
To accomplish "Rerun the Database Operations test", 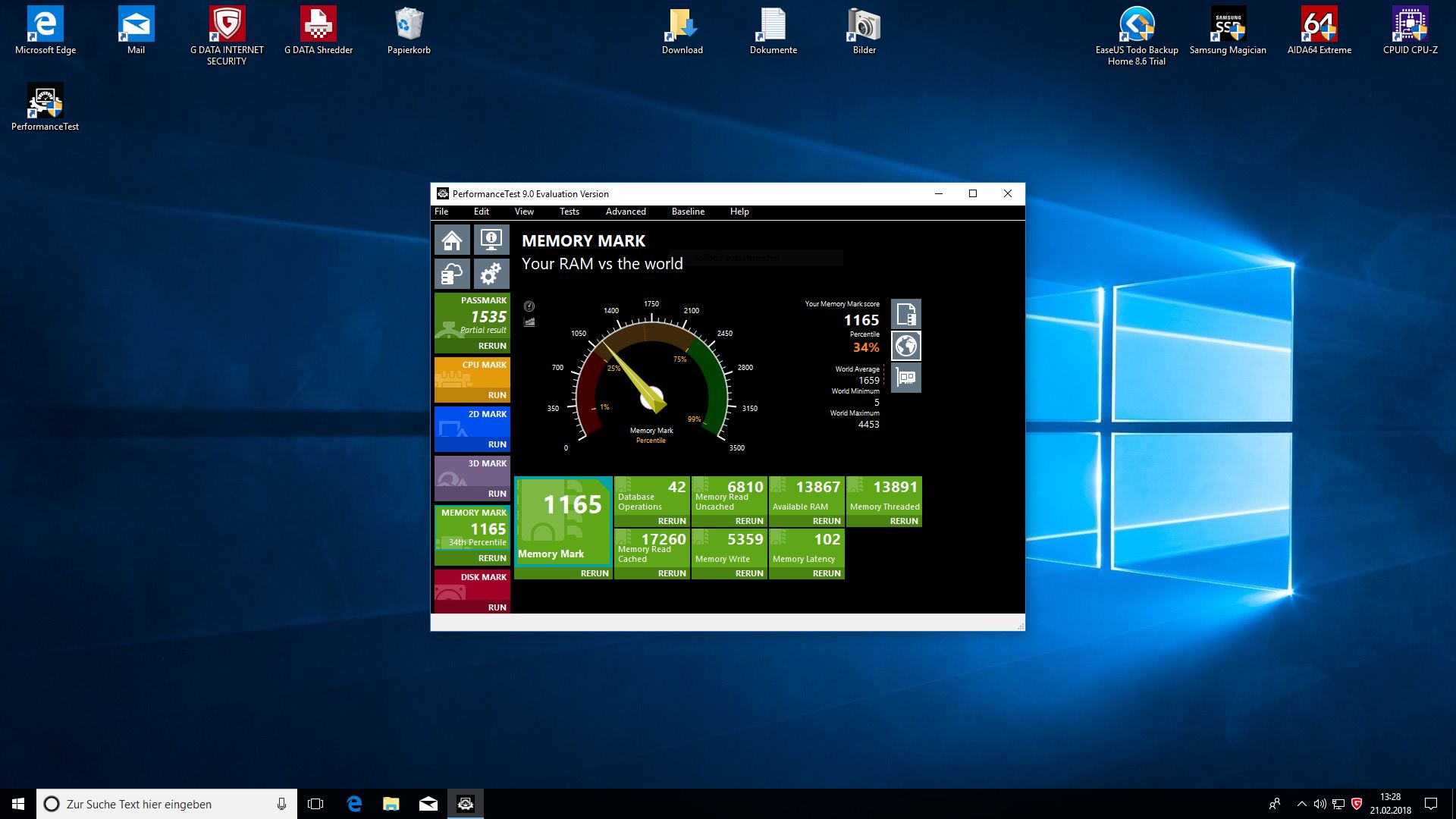I will pos(671,521).
